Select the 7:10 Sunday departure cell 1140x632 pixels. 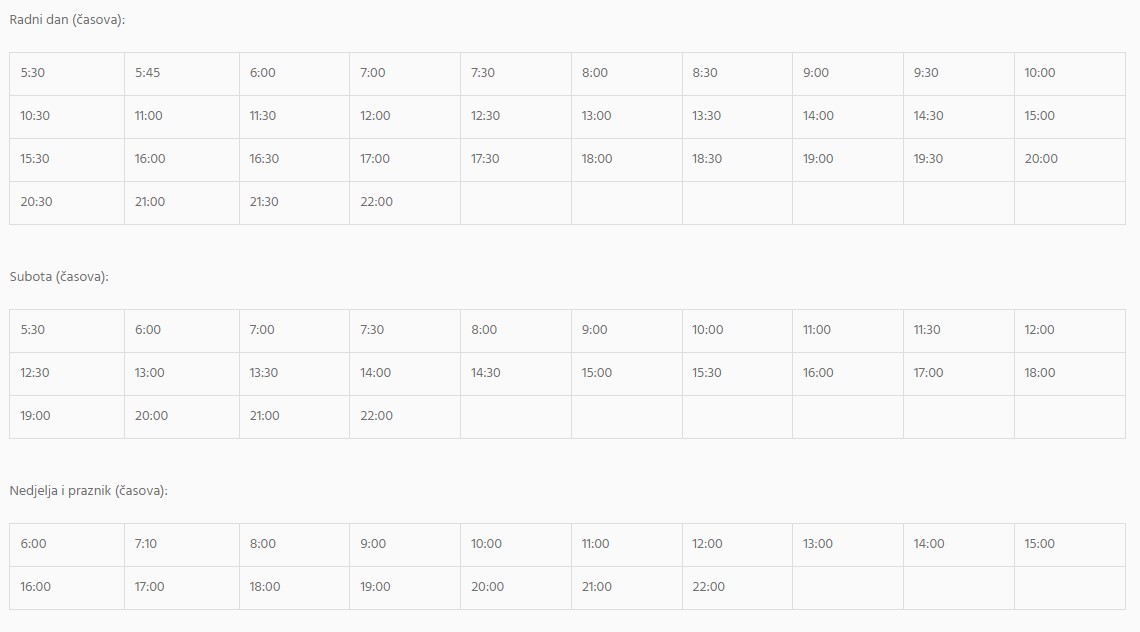click(x=146, y=544)
